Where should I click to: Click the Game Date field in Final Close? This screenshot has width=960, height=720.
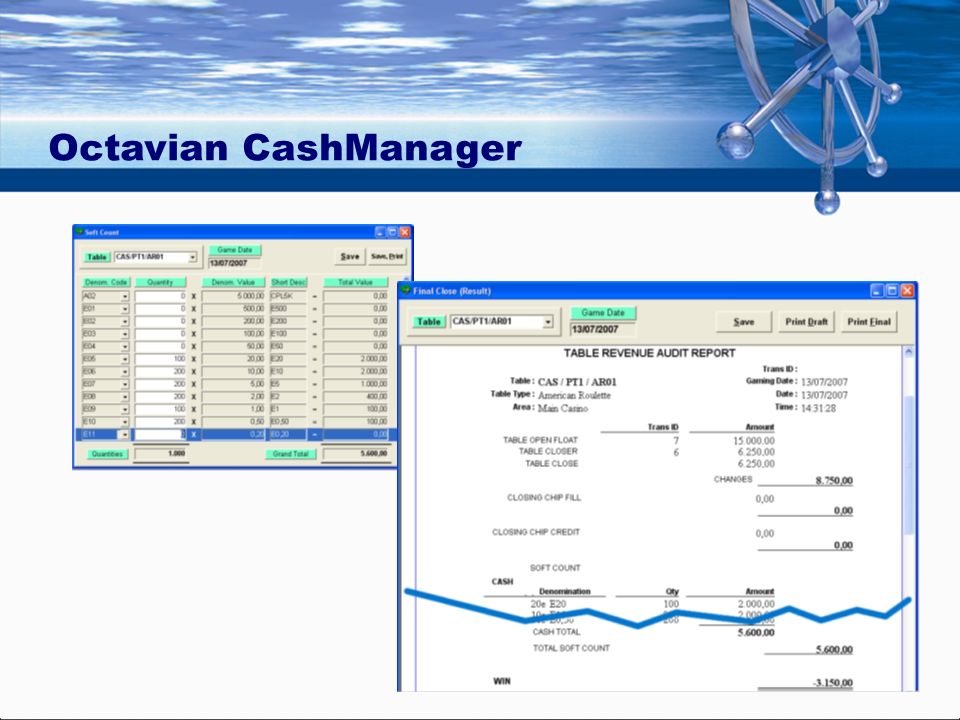tap(603, 329)
